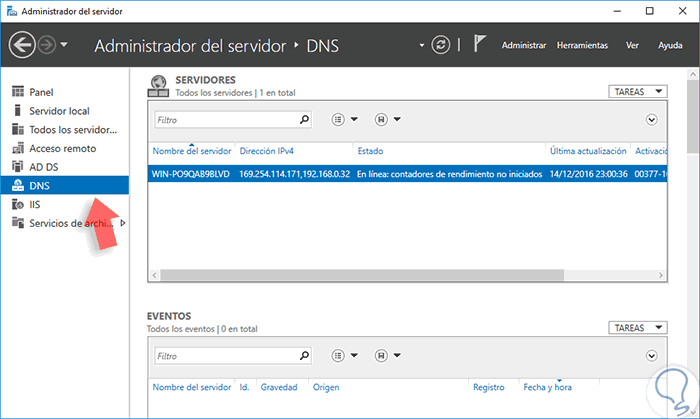This screenshot has width=700, height=419.
Task: Click the Acceso remoto icon
Action: [18, 148]
